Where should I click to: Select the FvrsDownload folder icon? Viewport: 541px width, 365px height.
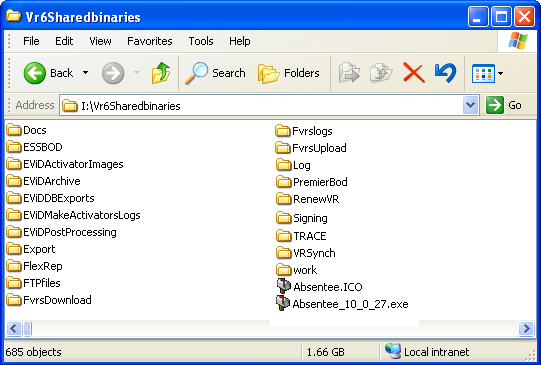tap(14, 299)
